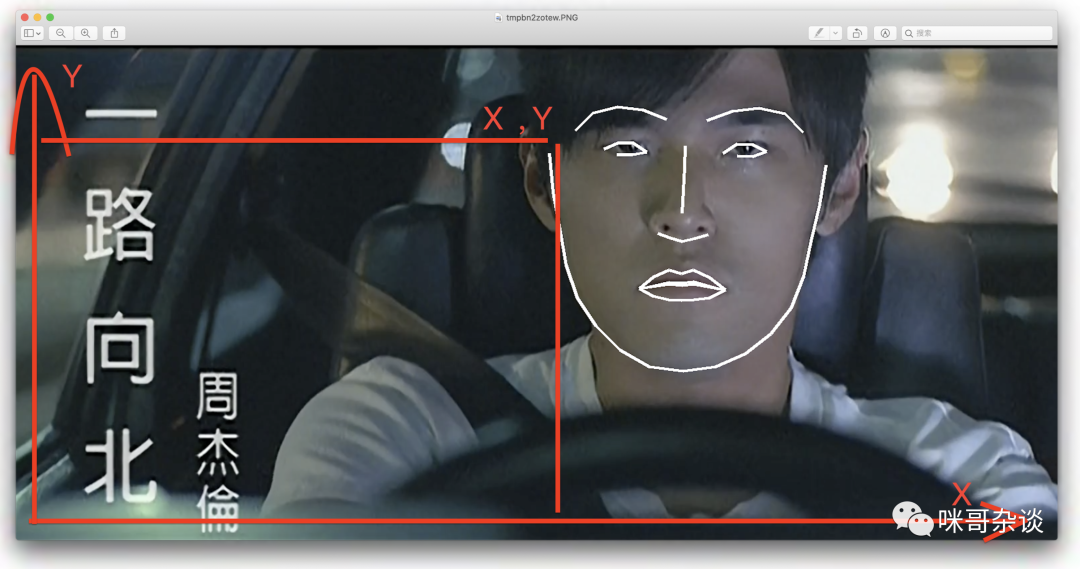The height and width of the screenshot is (569, 1080).
Task: Zoom in on the image
Action: click(x=85, y=33)
